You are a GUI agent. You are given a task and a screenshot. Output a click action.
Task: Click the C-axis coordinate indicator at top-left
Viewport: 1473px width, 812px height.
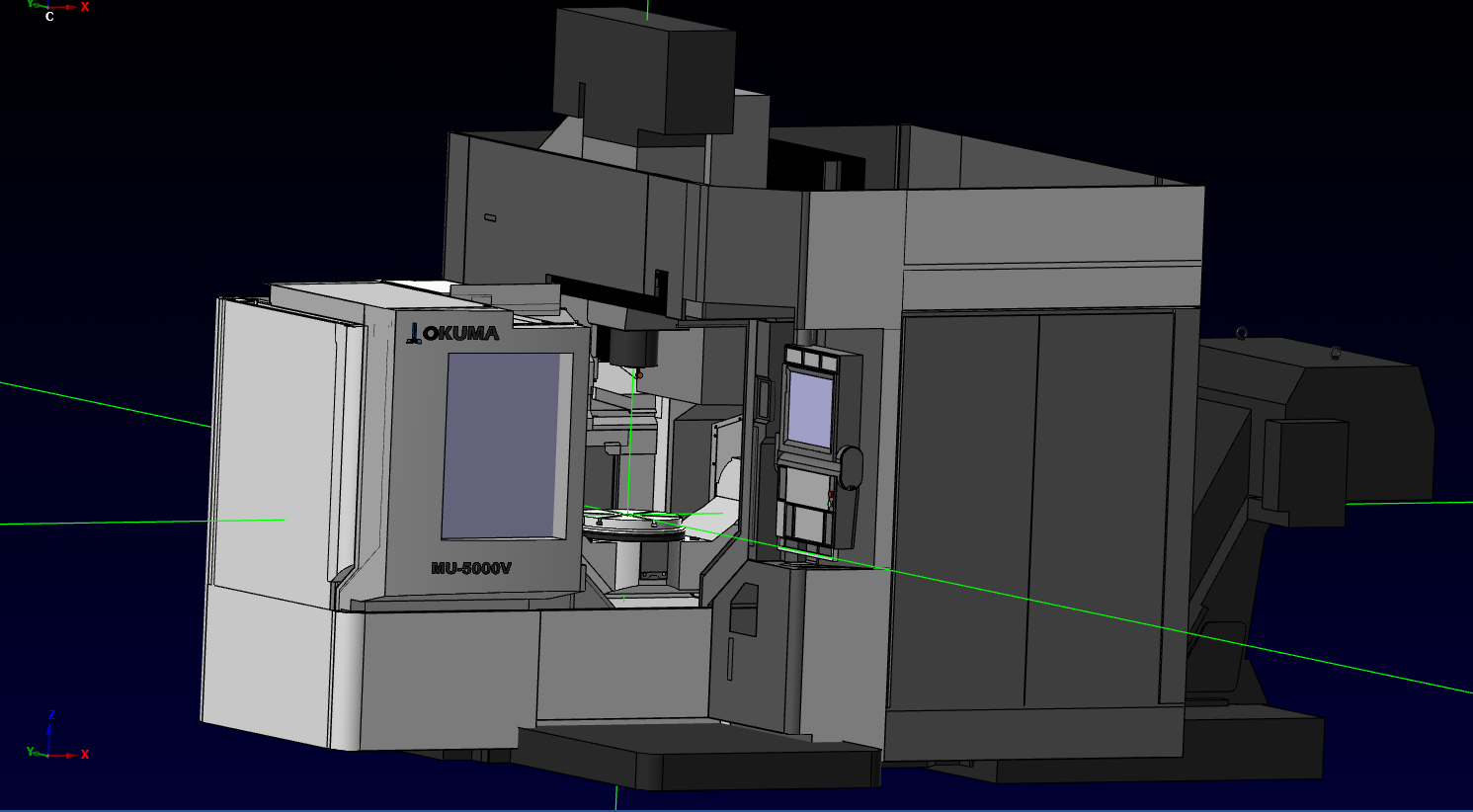56,9
